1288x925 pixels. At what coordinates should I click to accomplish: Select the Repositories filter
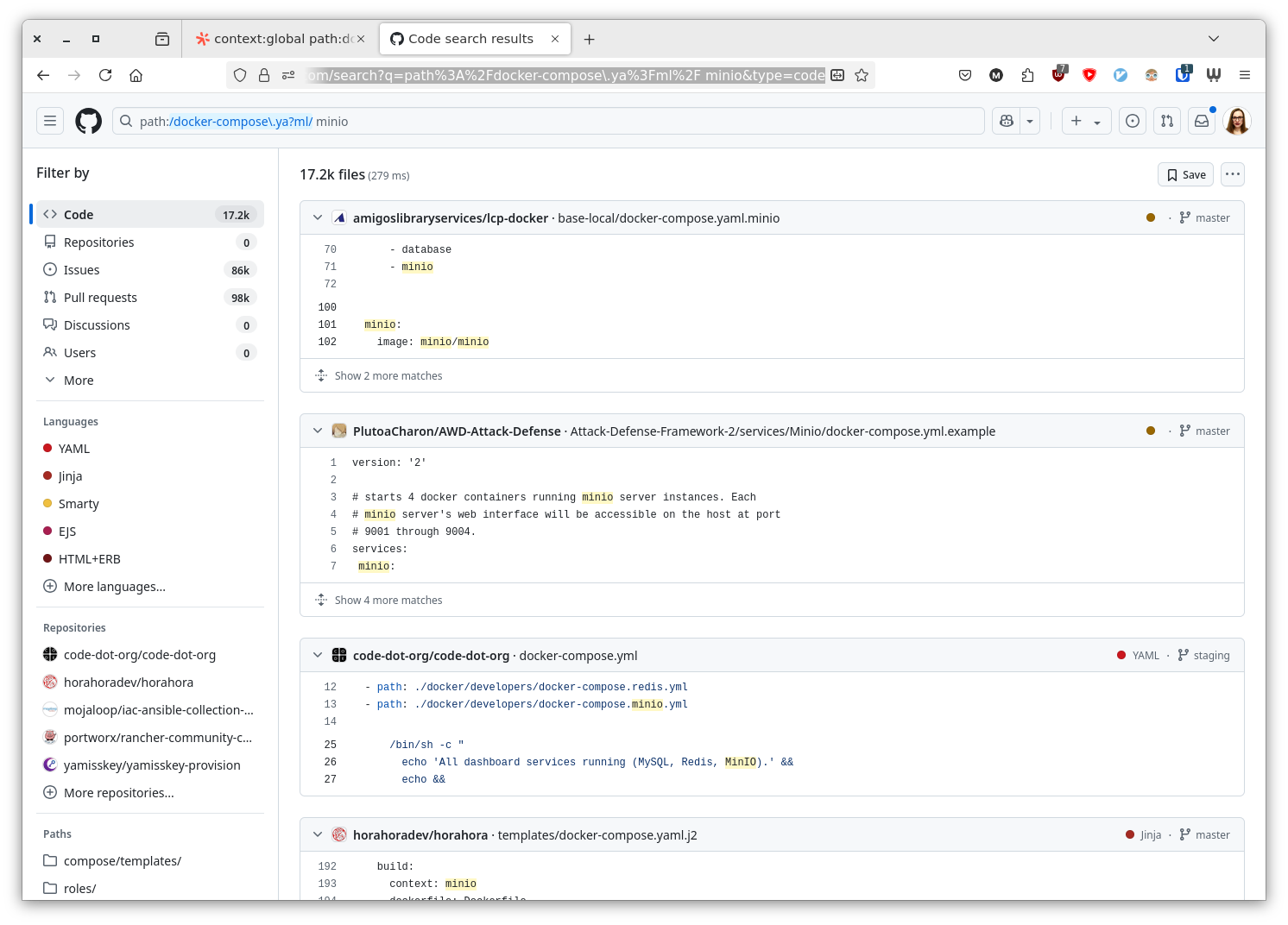pos(150,242)
